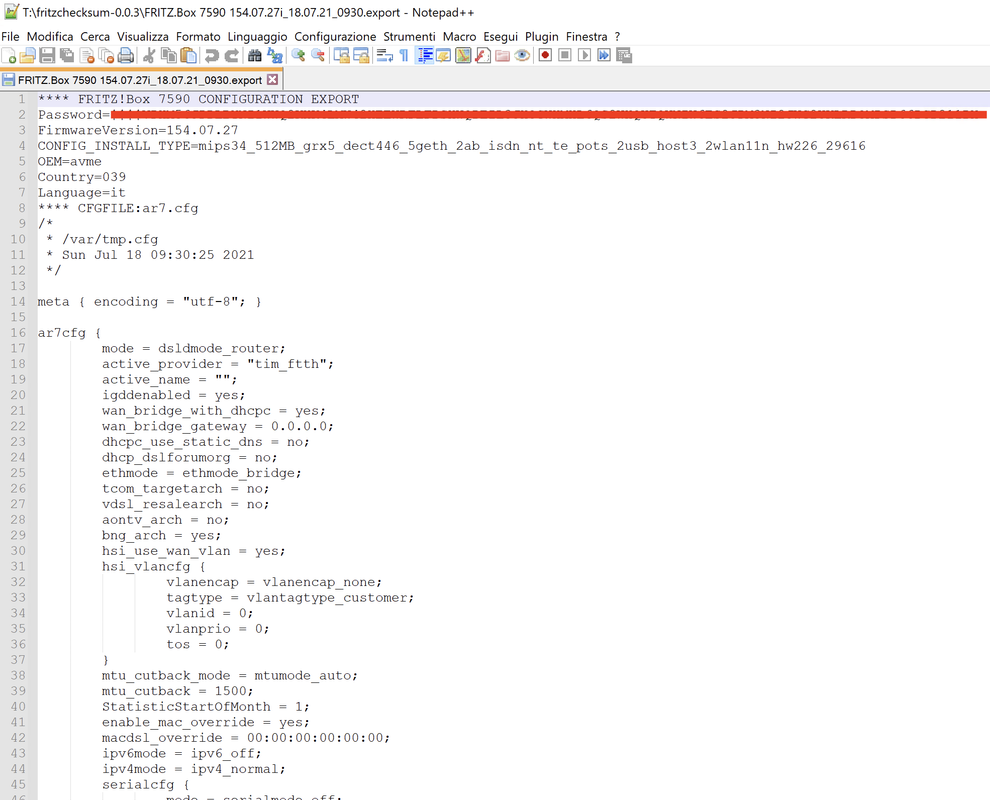The height and width of the screenshot is (800, 990).
Task: Open the Function List panel icon
Action: 482,56
